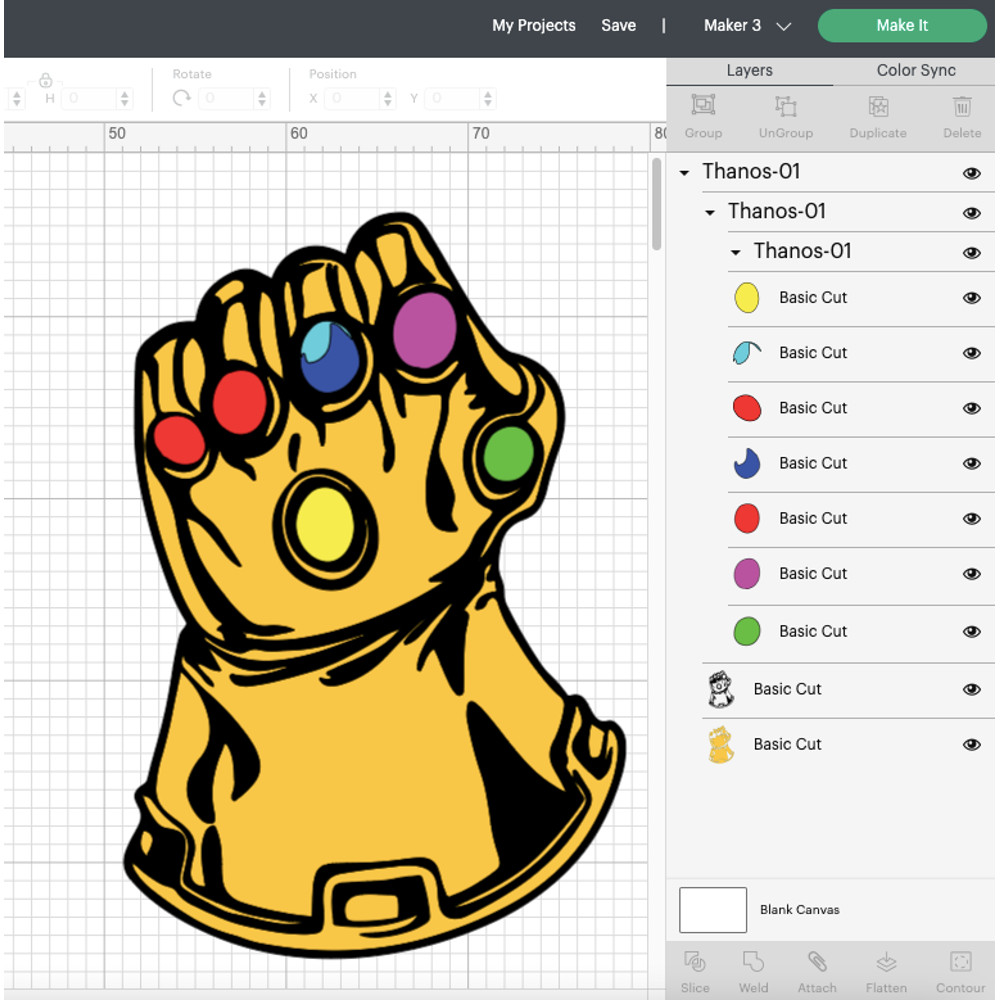Switch to the Color Sync tab
Screen dimensions: 1000x1000
(x=915, y=70)
